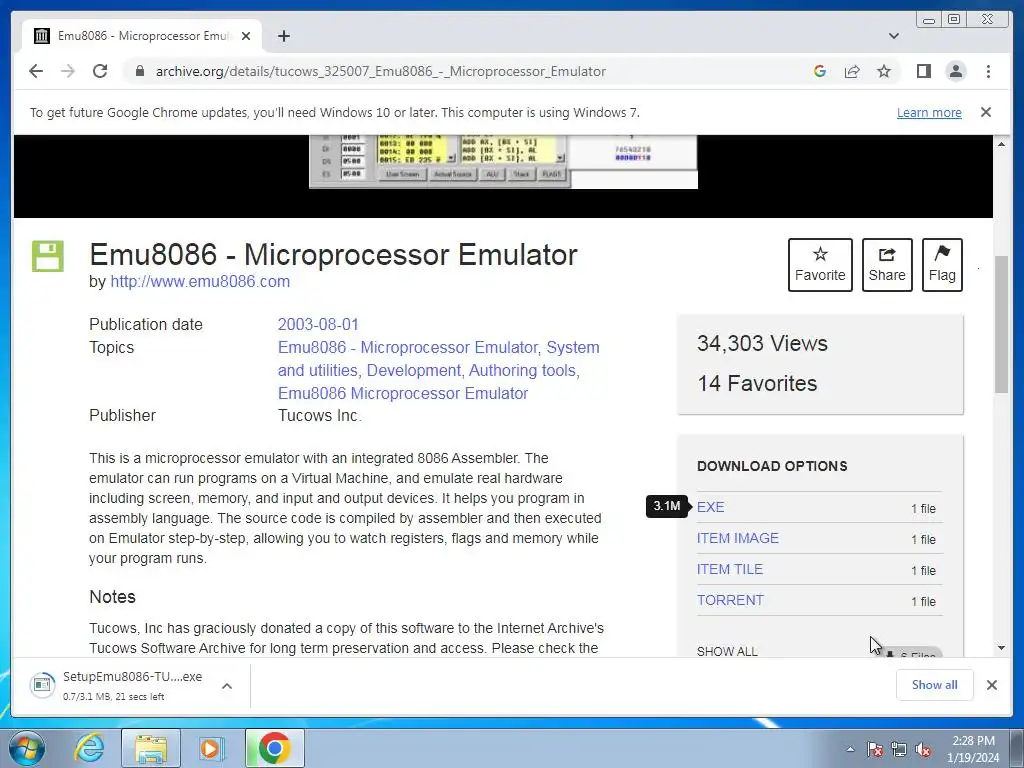
Task: Open the Development topic link
Action: [x=413, y=370]
